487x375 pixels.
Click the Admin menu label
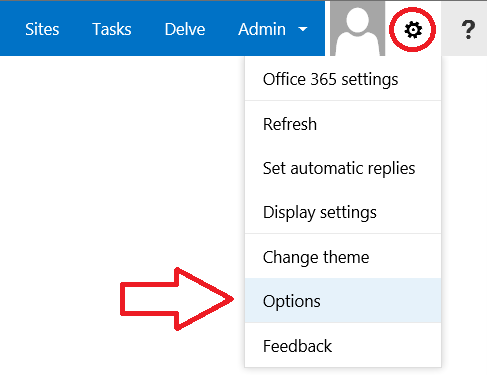pyautogui.click(x=262, y=29)
